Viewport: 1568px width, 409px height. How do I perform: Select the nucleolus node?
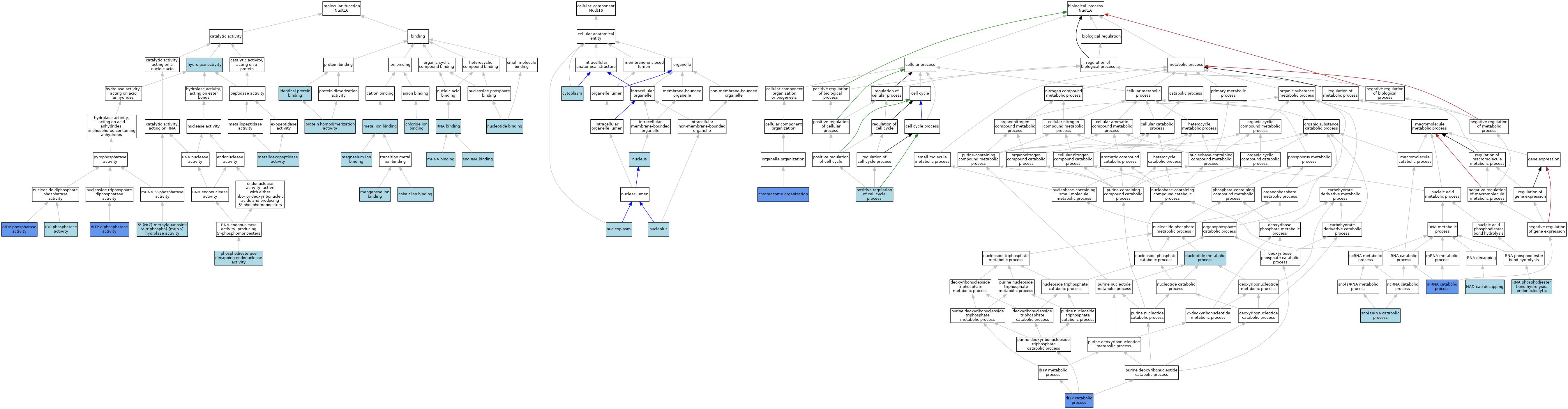click(x=658, y=229)
